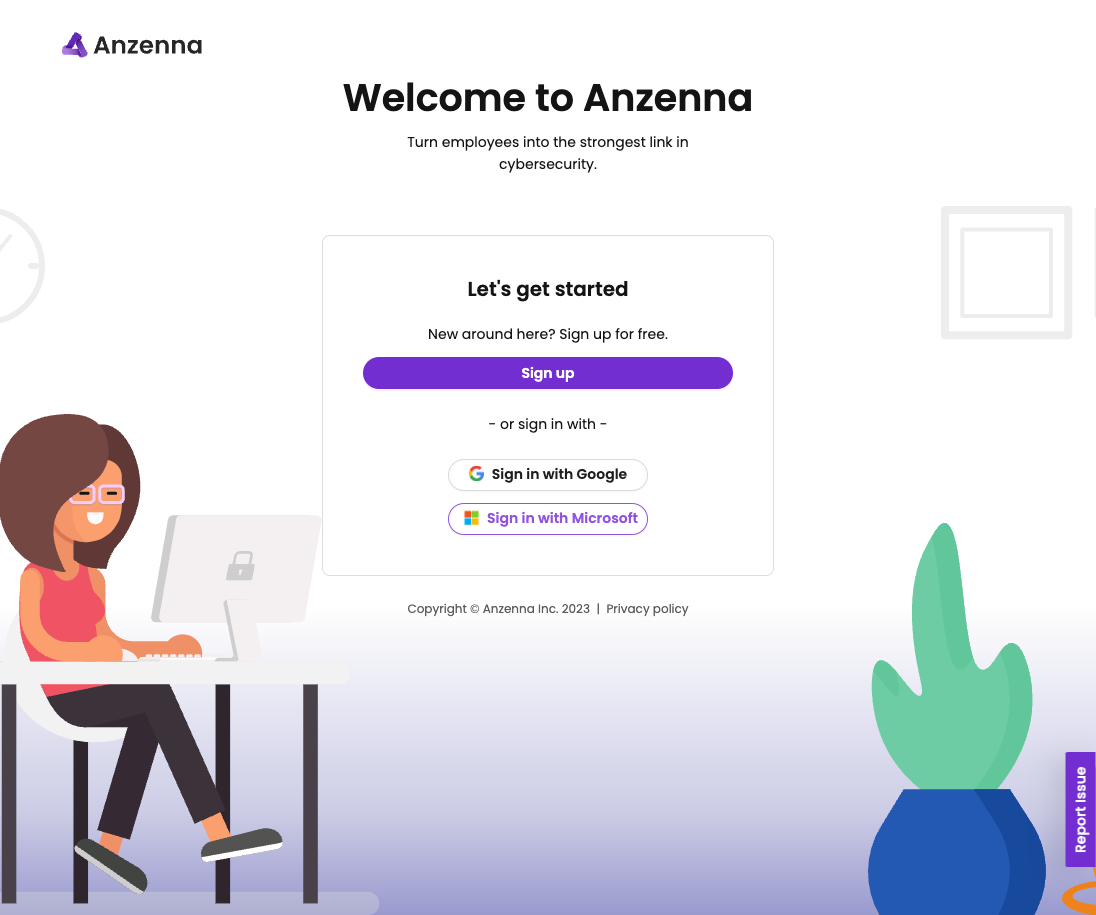The height and width of the screenshot is (915, 1096).
Task: Click the purple Sign up button
Action: click(x=548, y=373)
